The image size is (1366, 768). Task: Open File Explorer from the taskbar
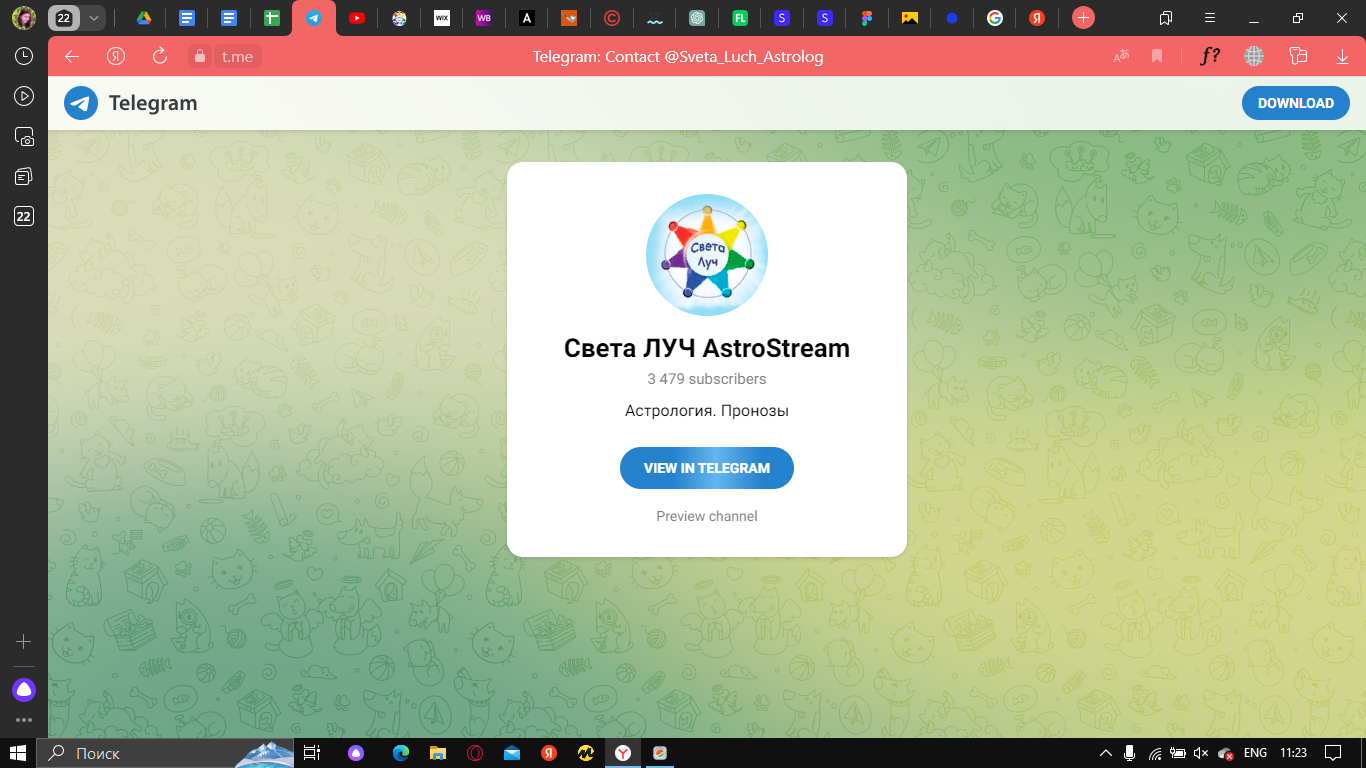(x=437, y=753)
